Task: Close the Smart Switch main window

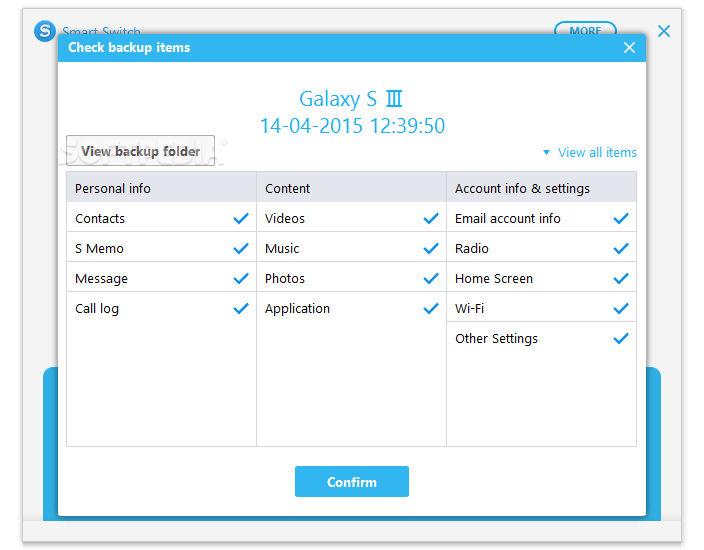Action: click(664, 31)
